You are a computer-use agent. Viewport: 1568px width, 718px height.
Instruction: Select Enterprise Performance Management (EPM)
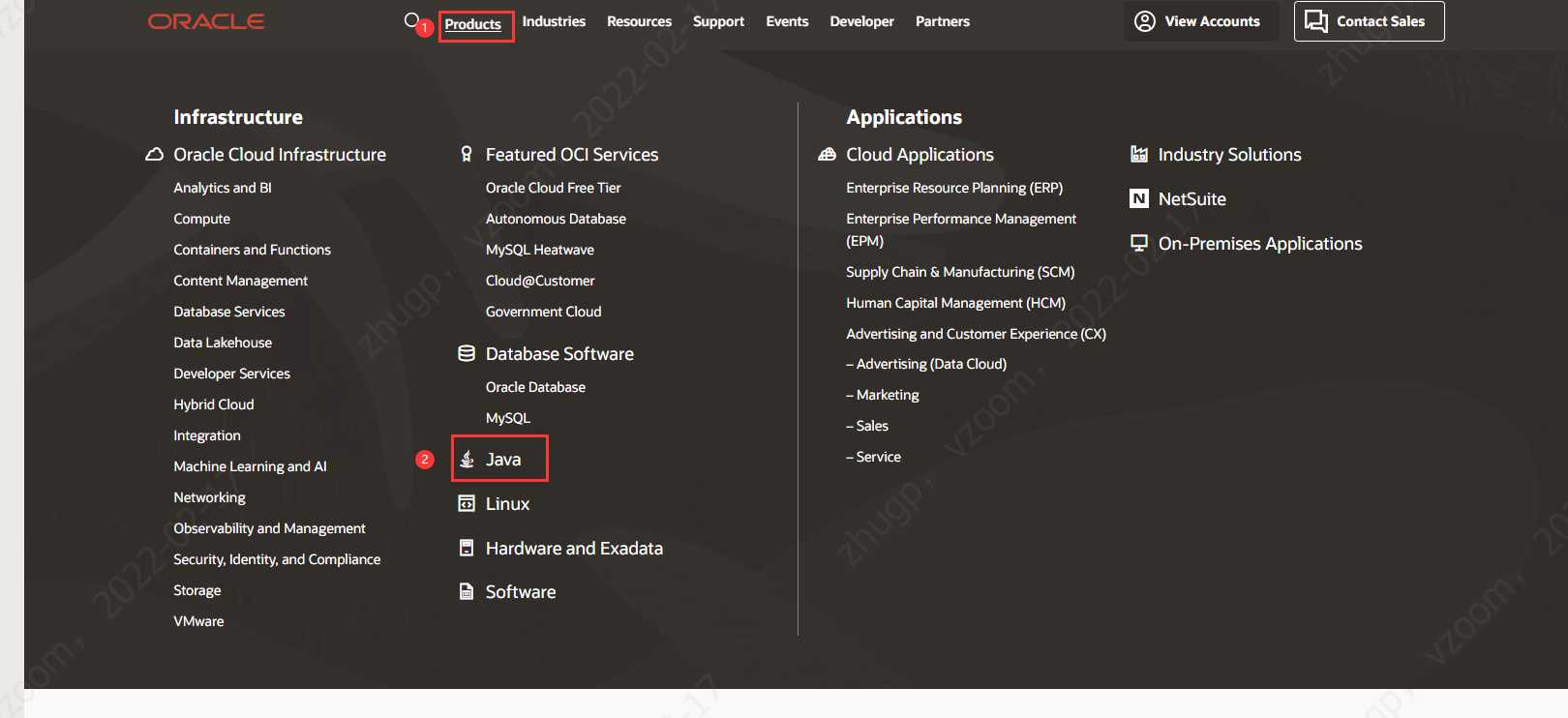coord(961,229)
